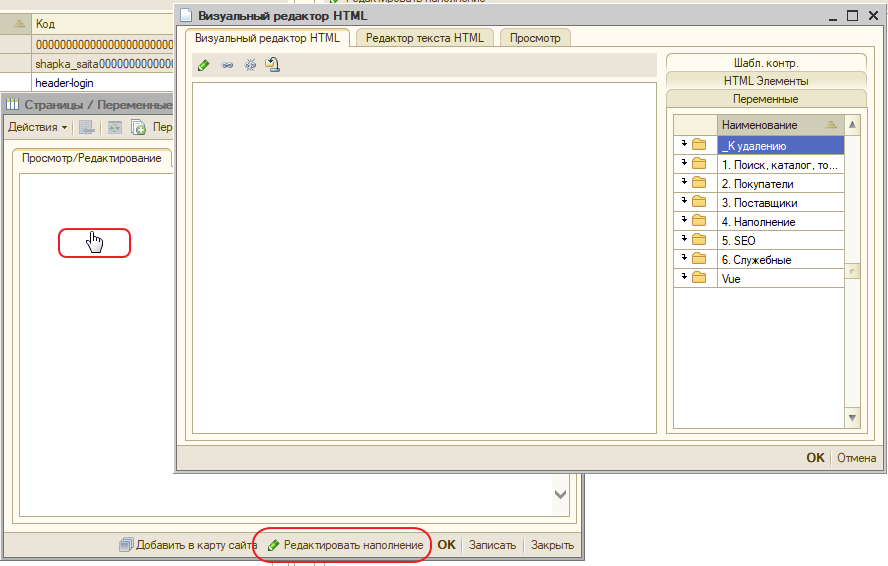Select the 1. Поиск, каталог, то... row

click(x=759, y=165)
